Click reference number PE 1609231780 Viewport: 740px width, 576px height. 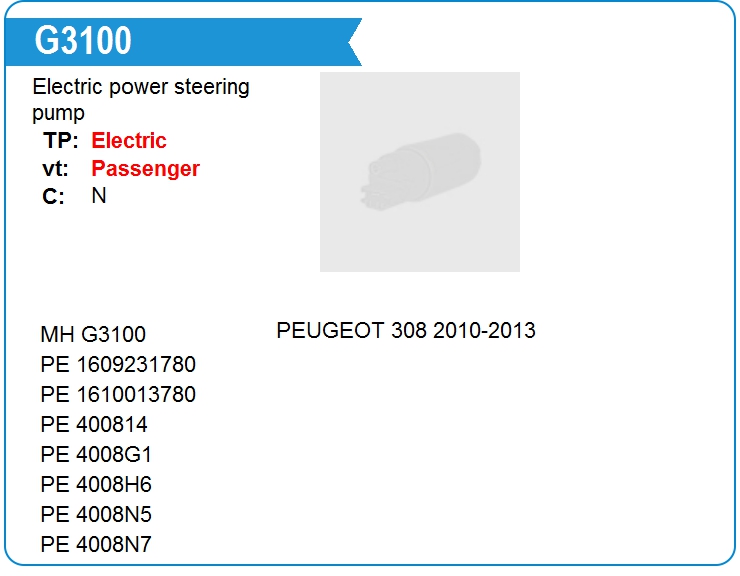(x=118, y=364)
